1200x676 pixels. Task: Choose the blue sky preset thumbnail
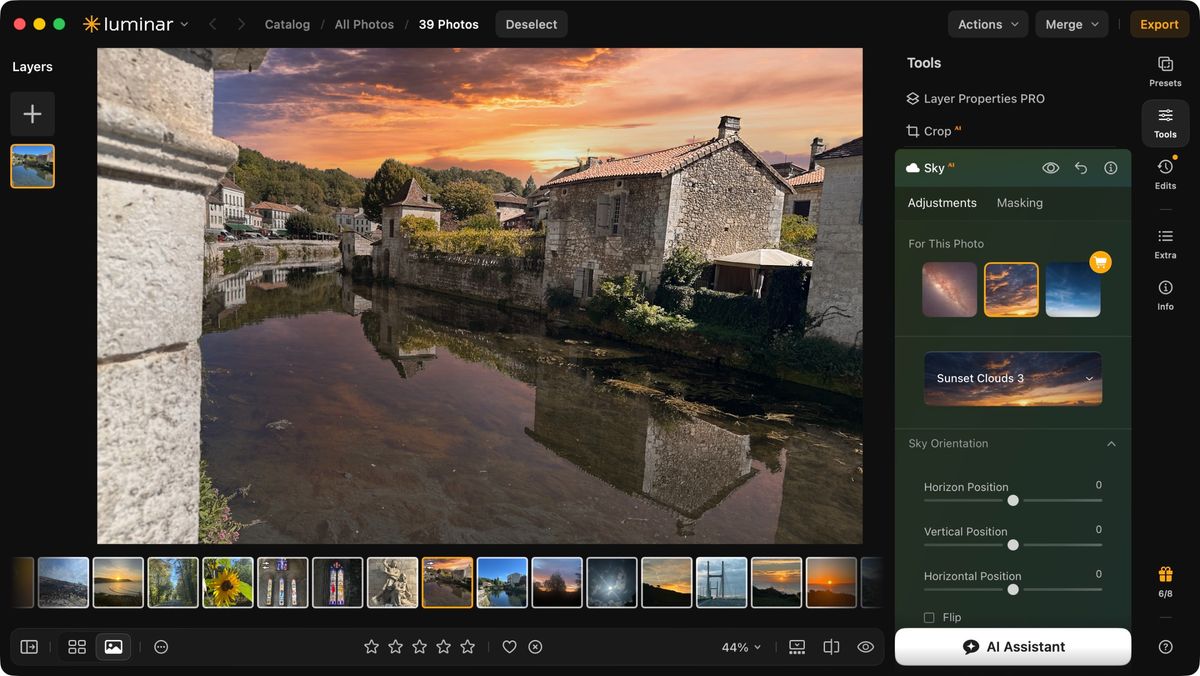(1073, 290)
